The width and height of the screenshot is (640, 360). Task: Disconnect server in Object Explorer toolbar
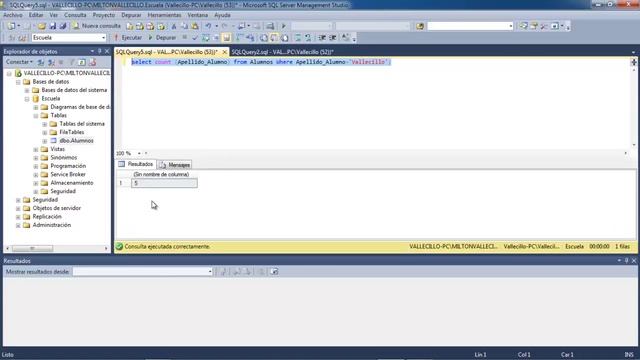coord(51,62)
